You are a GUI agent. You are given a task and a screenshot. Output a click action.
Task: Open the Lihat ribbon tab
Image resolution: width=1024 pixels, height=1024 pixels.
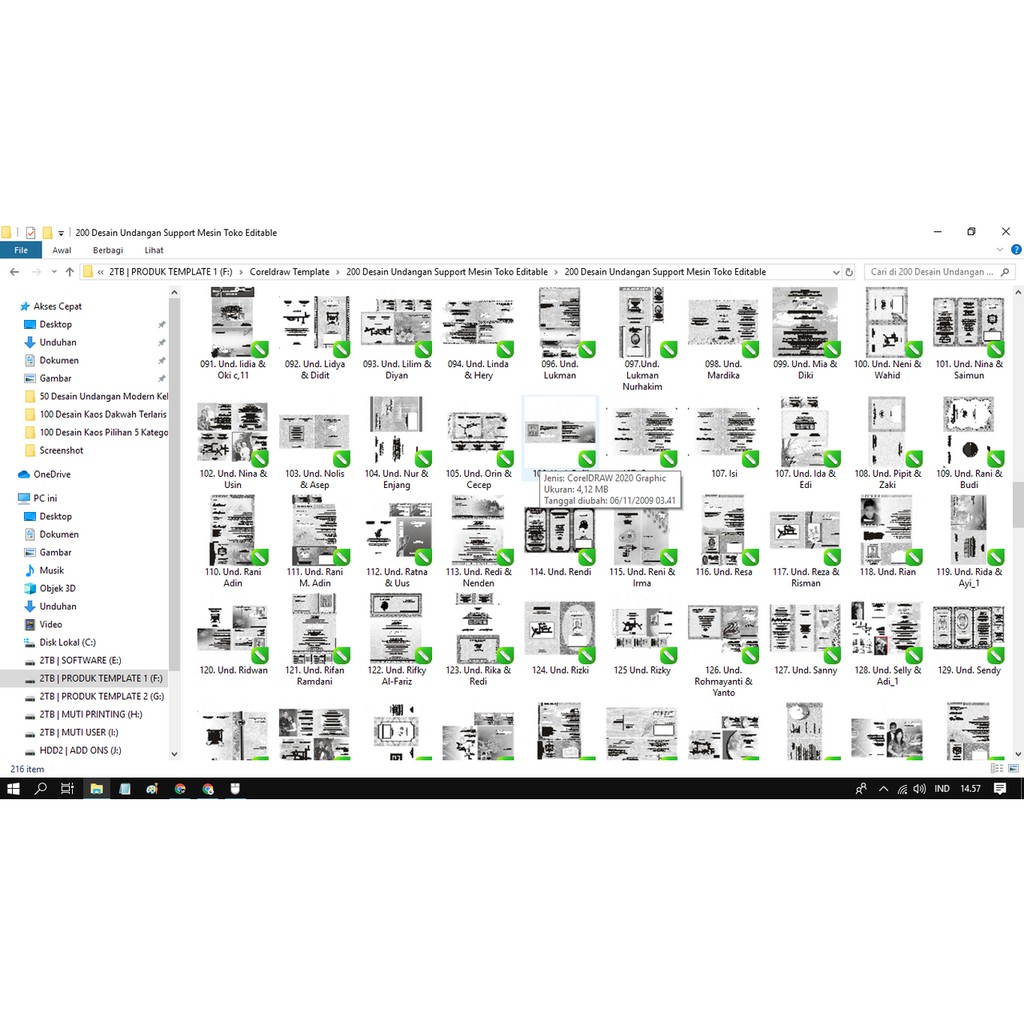tap(154, 251)
